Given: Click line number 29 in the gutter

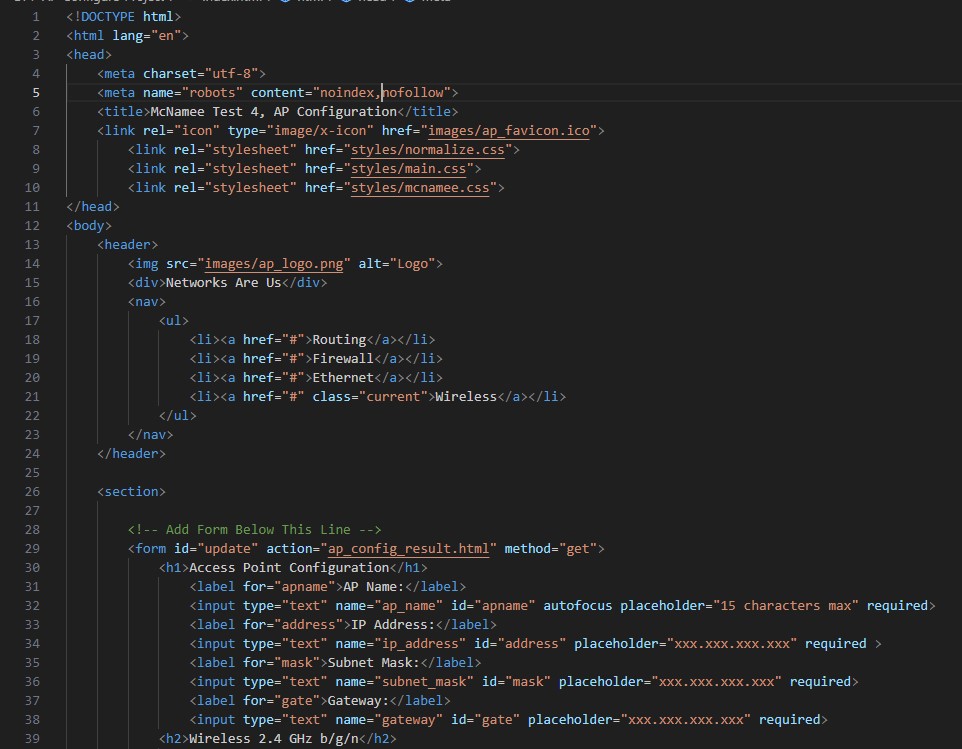Looking at the screenshot, I should coord(32,548).
